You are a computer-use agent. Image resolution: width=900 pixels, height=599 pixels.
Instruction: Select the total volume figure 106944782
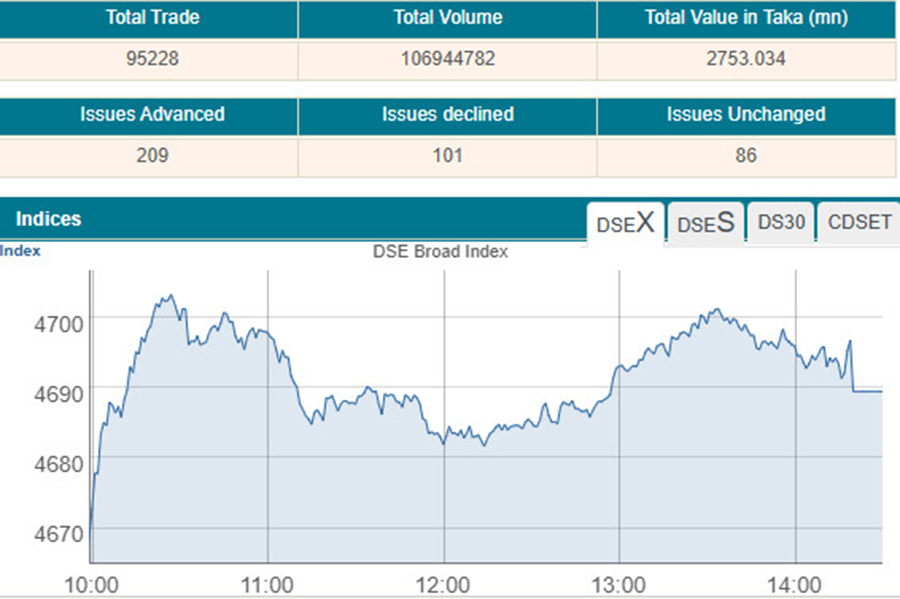point(447,59)
